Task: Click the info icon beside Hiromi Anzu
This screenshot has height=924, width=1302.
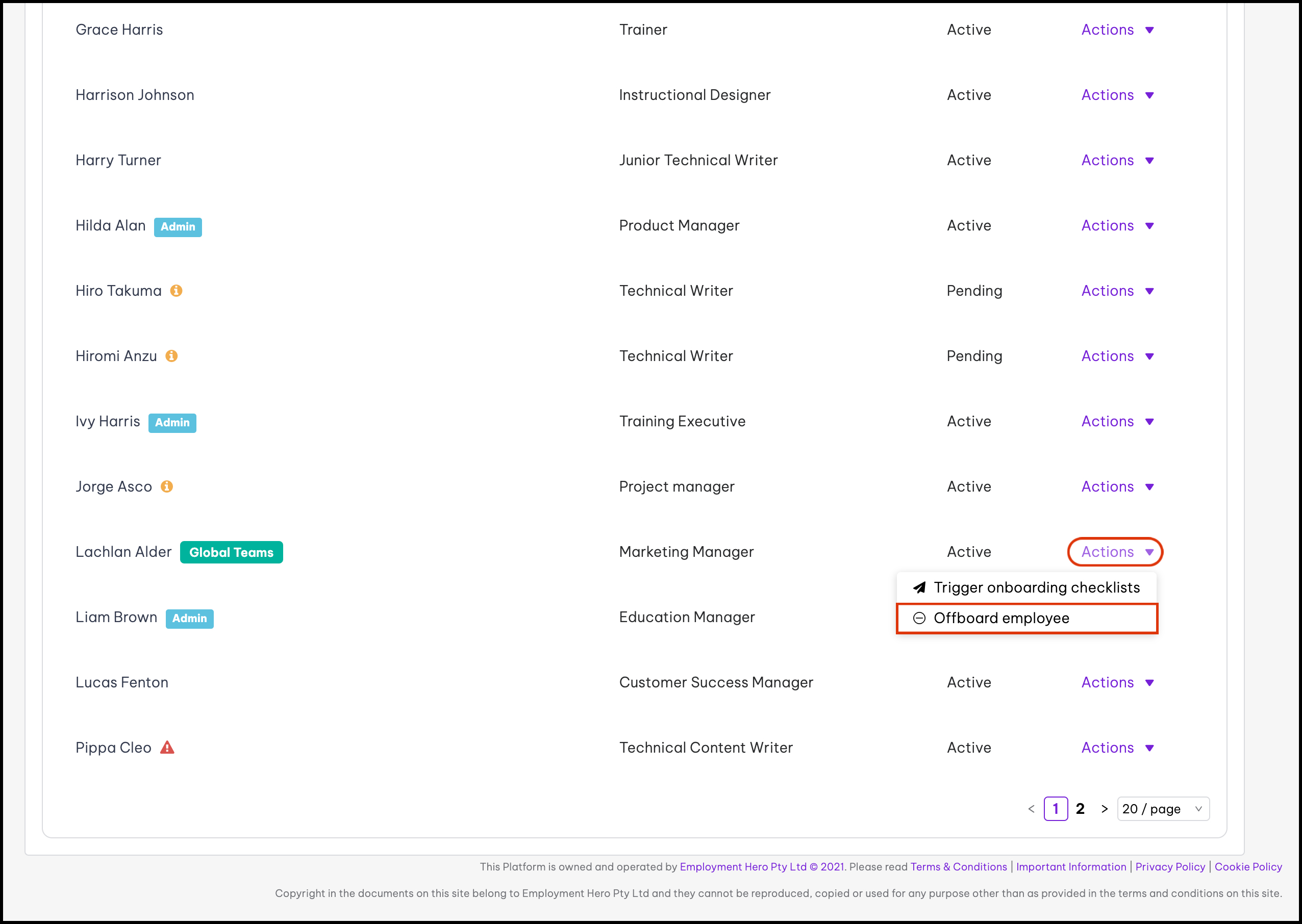Action: point(171,356)
